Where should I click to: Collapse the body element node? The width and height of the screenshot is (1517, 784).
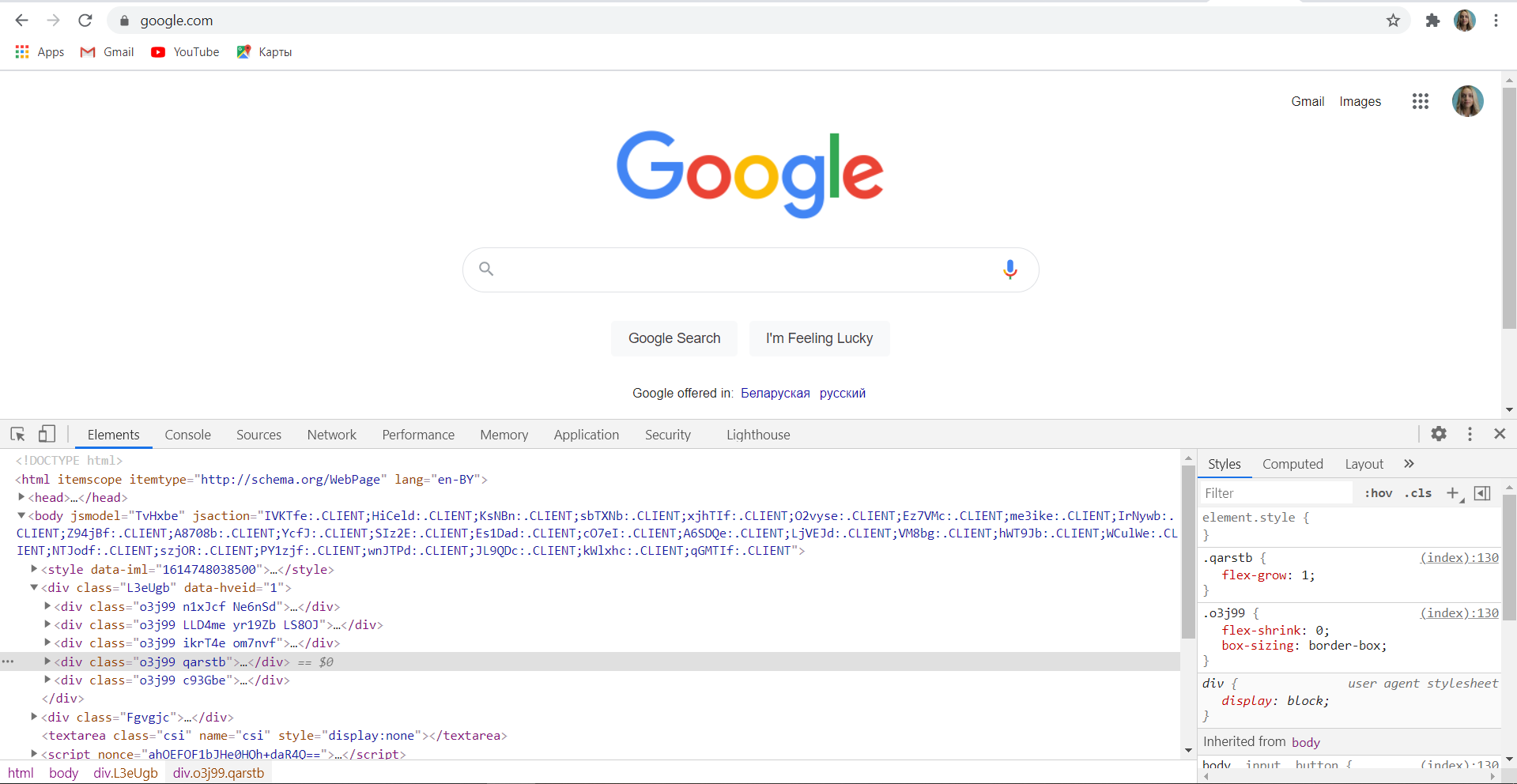(x=21, y=515)
